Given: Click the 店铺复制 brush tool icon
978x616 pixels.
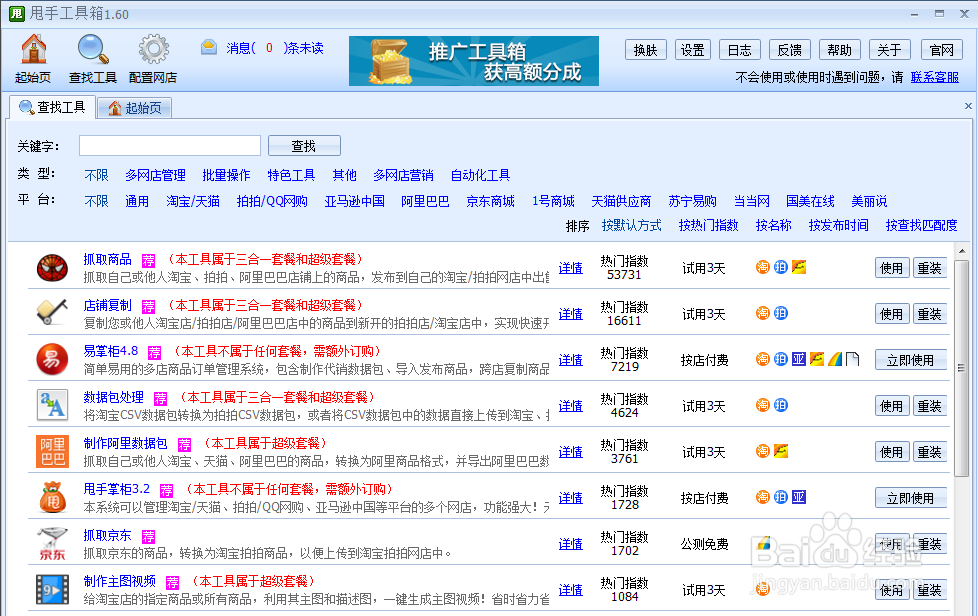Looking at the screenshot, I should [x=52, y=313].
